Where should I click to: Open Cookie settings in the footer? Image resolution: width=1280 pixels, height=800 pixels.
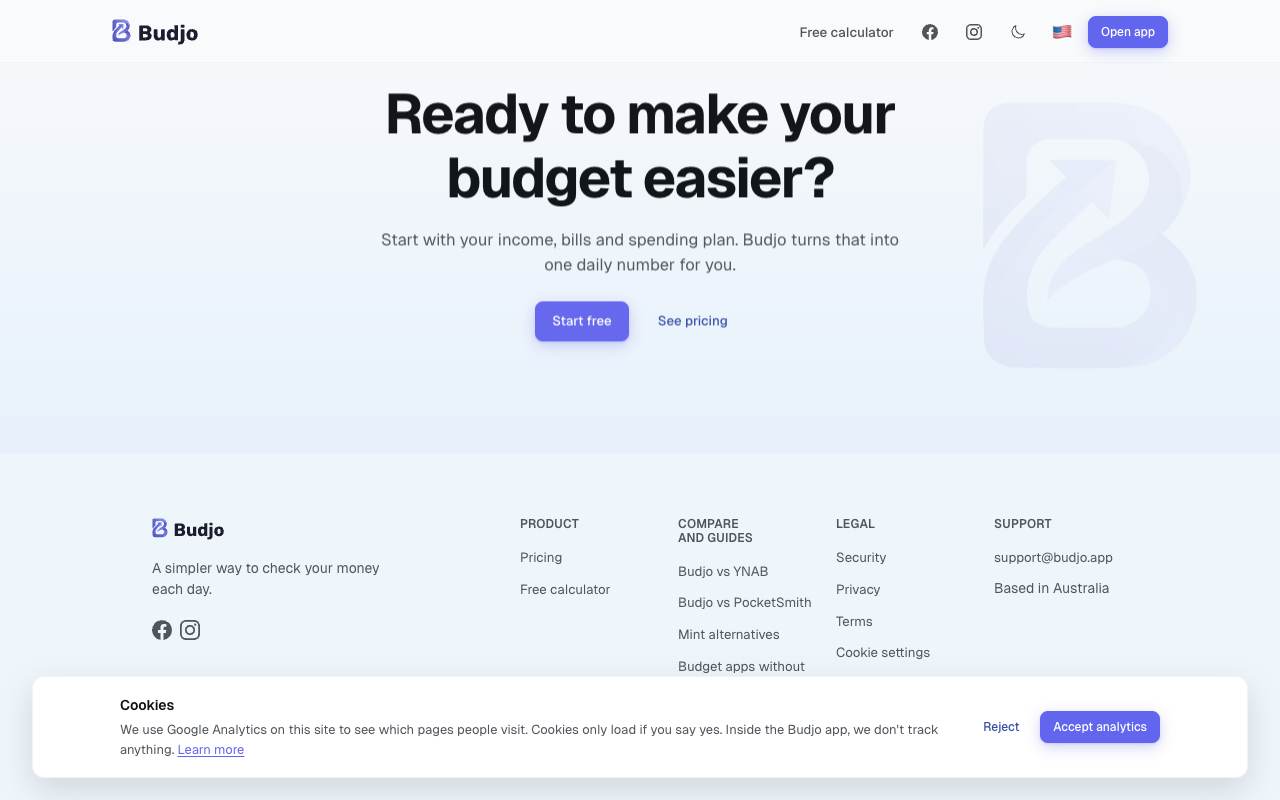[883, 653]
